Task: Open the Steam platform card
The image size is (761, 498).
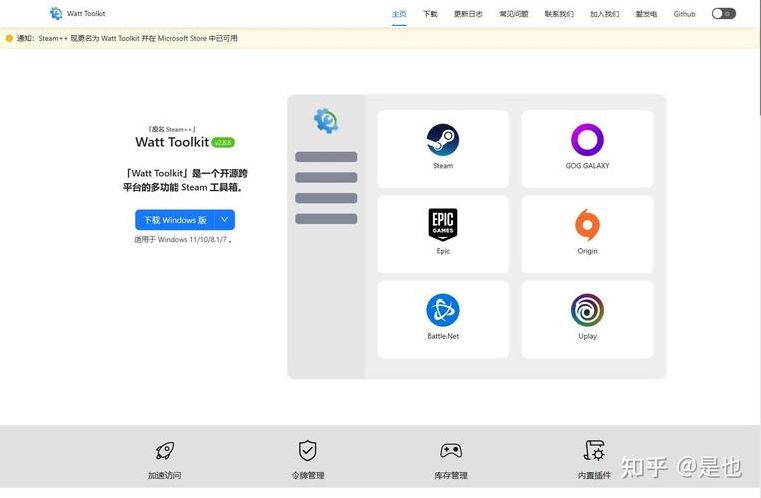Action: (x=443, y=149)
